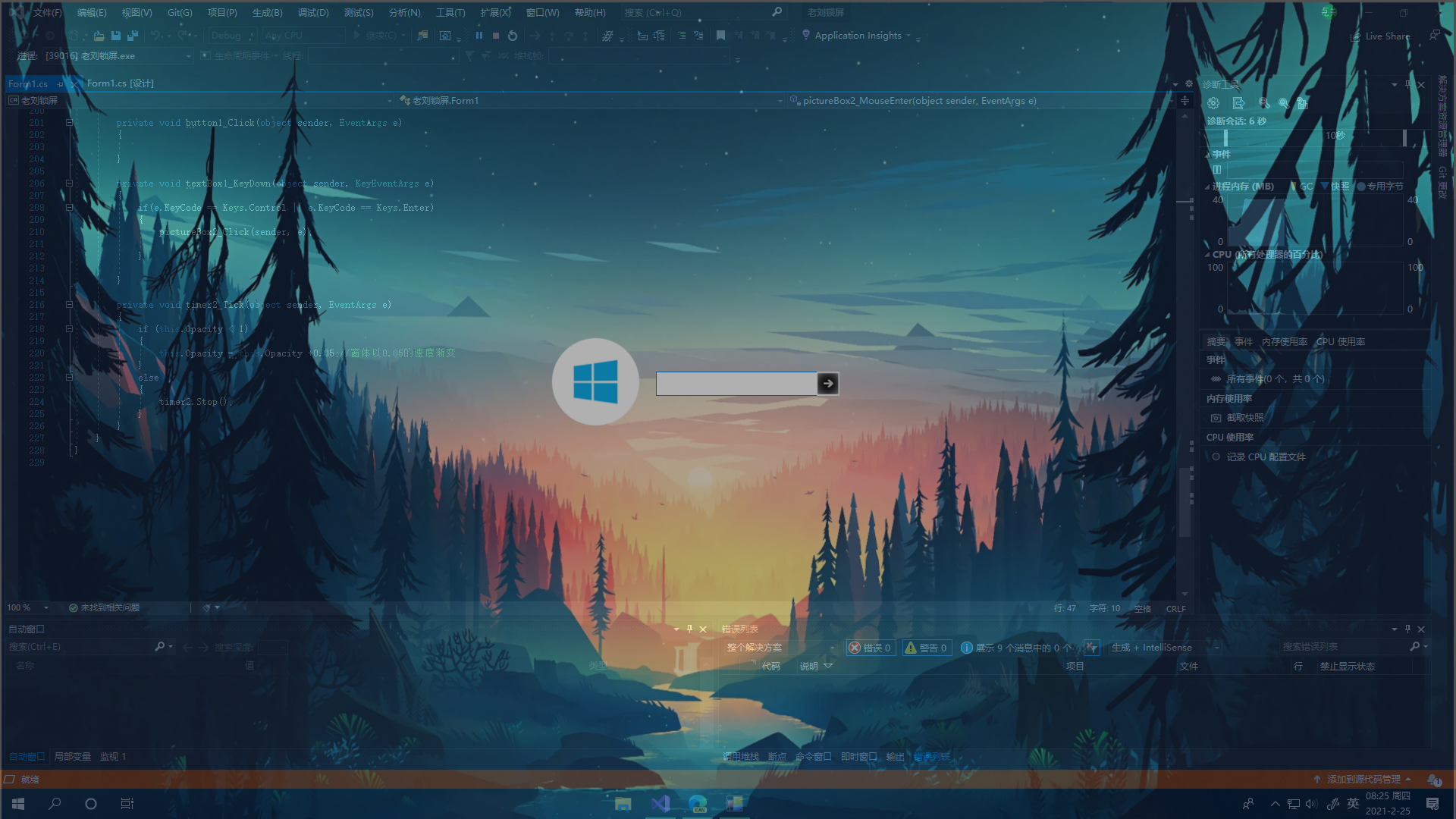Viewport: 1456px width, 819px height.
Task: Click the Windows logo avatar circle
Action: [595, 381]
